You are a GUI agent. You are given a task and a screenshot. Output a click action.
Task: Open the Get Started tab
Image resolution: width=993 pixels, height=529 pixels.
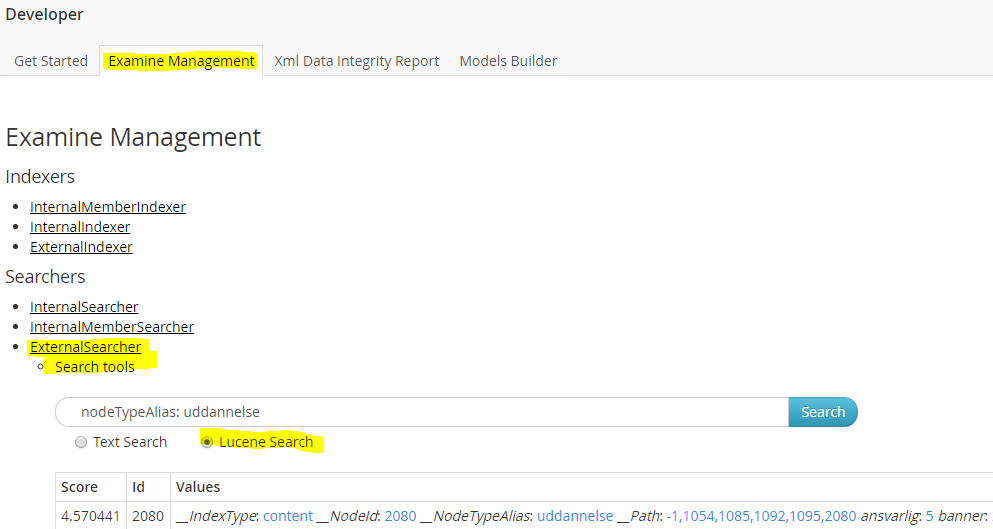[x=51, y=61]
